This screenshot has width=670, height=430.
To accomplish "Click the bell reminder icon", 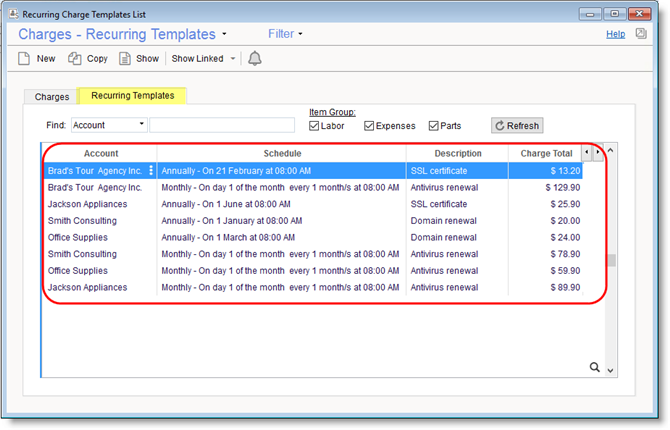I will [255, 59].
